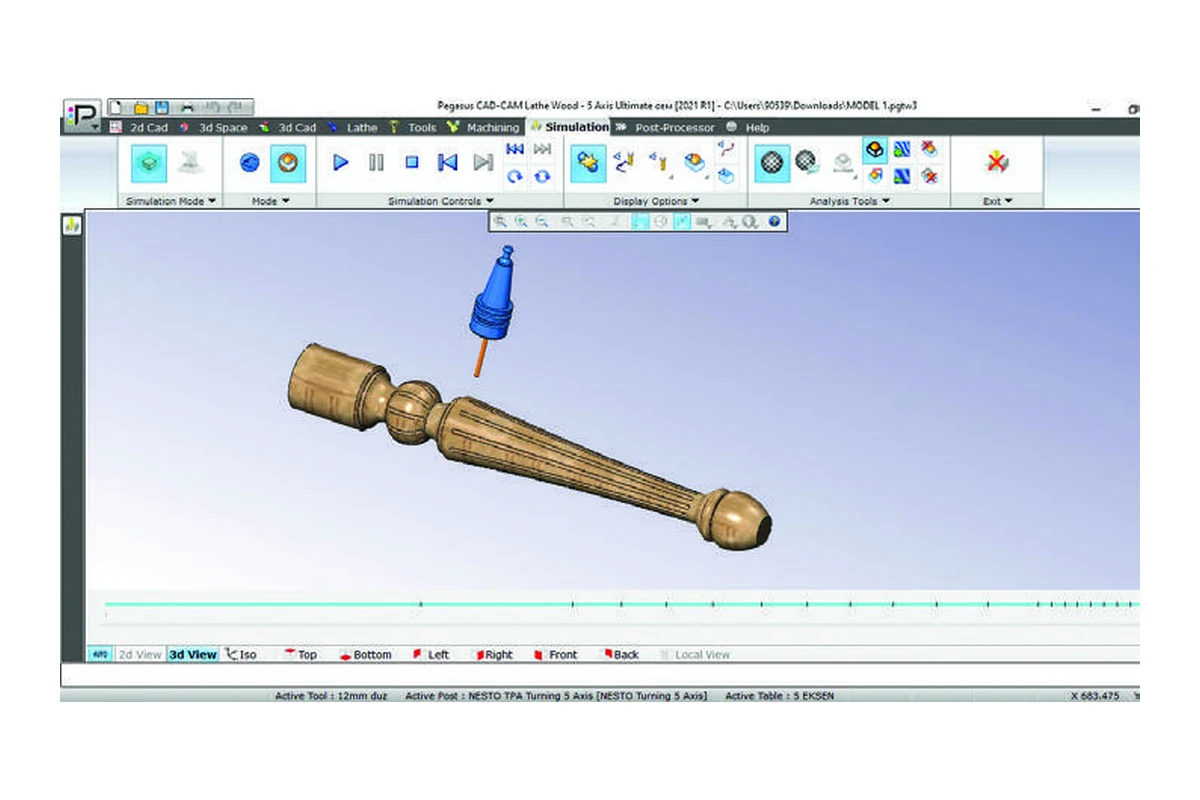Click the 'Active Tool : 12mm duz' status text
This screenshot has width=1200, height=800.
[x=333, y=695]
